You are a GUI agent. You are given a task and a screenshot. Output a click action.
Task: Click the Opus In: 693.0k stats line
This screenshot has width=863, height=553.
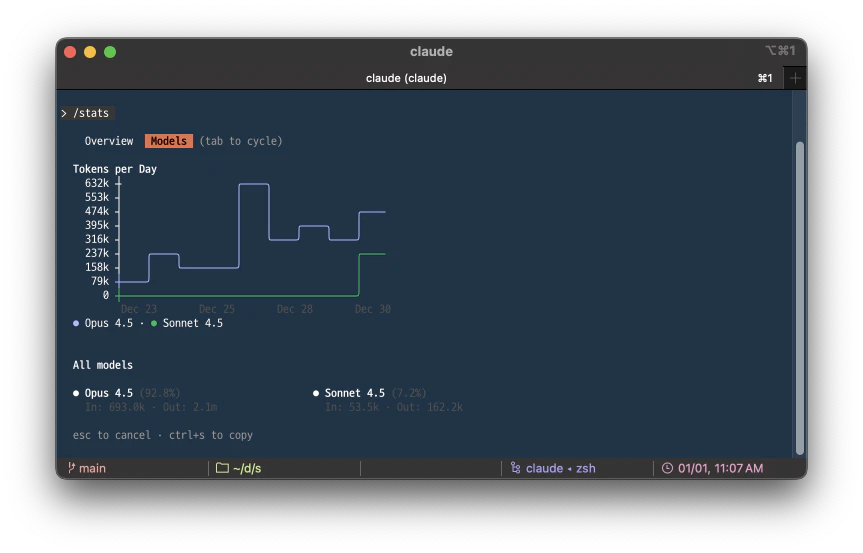[x=151, y=407]
